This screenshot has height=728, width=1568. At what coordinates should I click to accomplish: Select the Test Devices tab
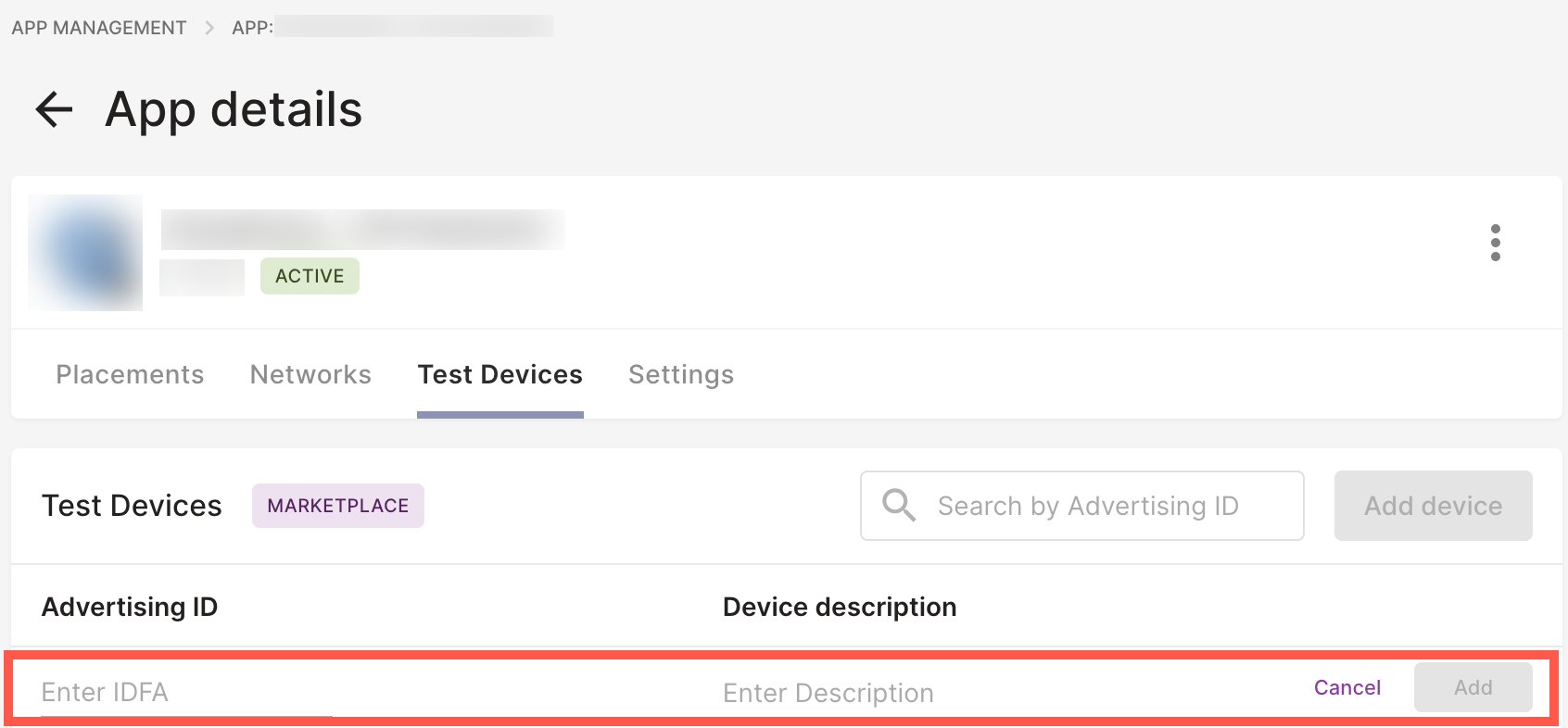pyautogui.click(x=499, y=374)
